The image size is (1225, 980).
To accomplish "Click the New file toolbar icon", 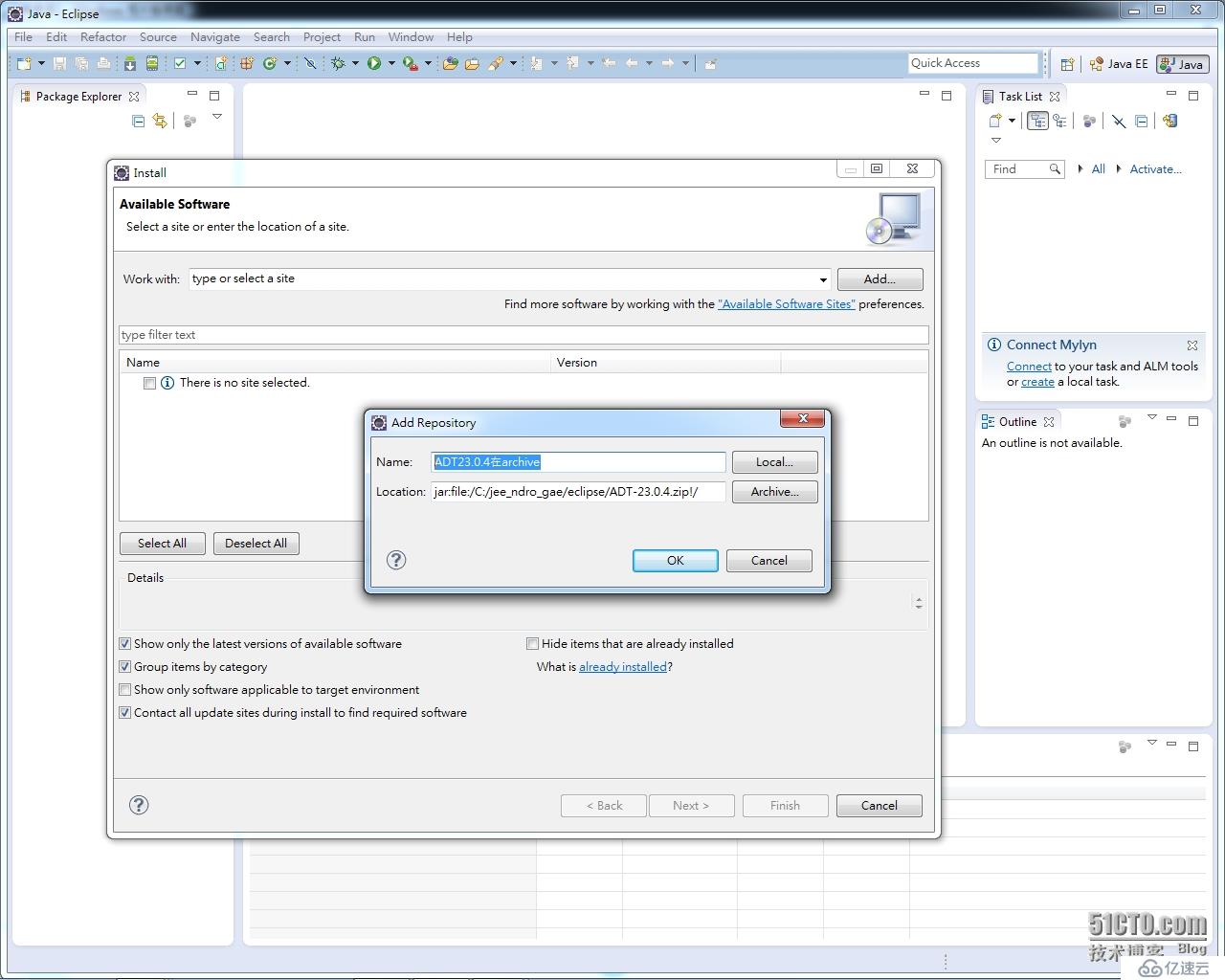I will click(x=24, y=63).
